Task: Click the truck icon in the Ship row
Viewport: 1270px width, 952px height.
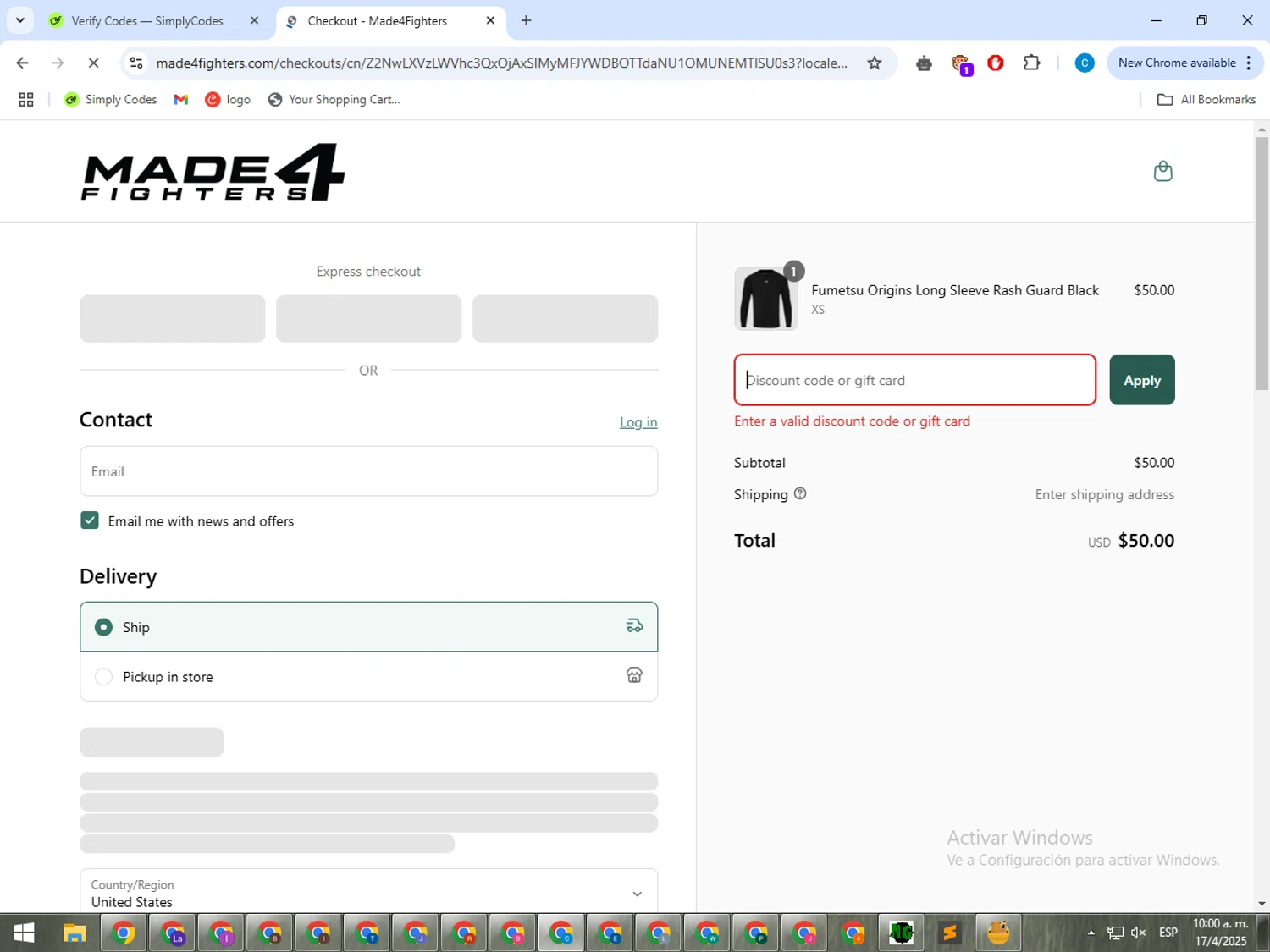Action: pos(634,626)
